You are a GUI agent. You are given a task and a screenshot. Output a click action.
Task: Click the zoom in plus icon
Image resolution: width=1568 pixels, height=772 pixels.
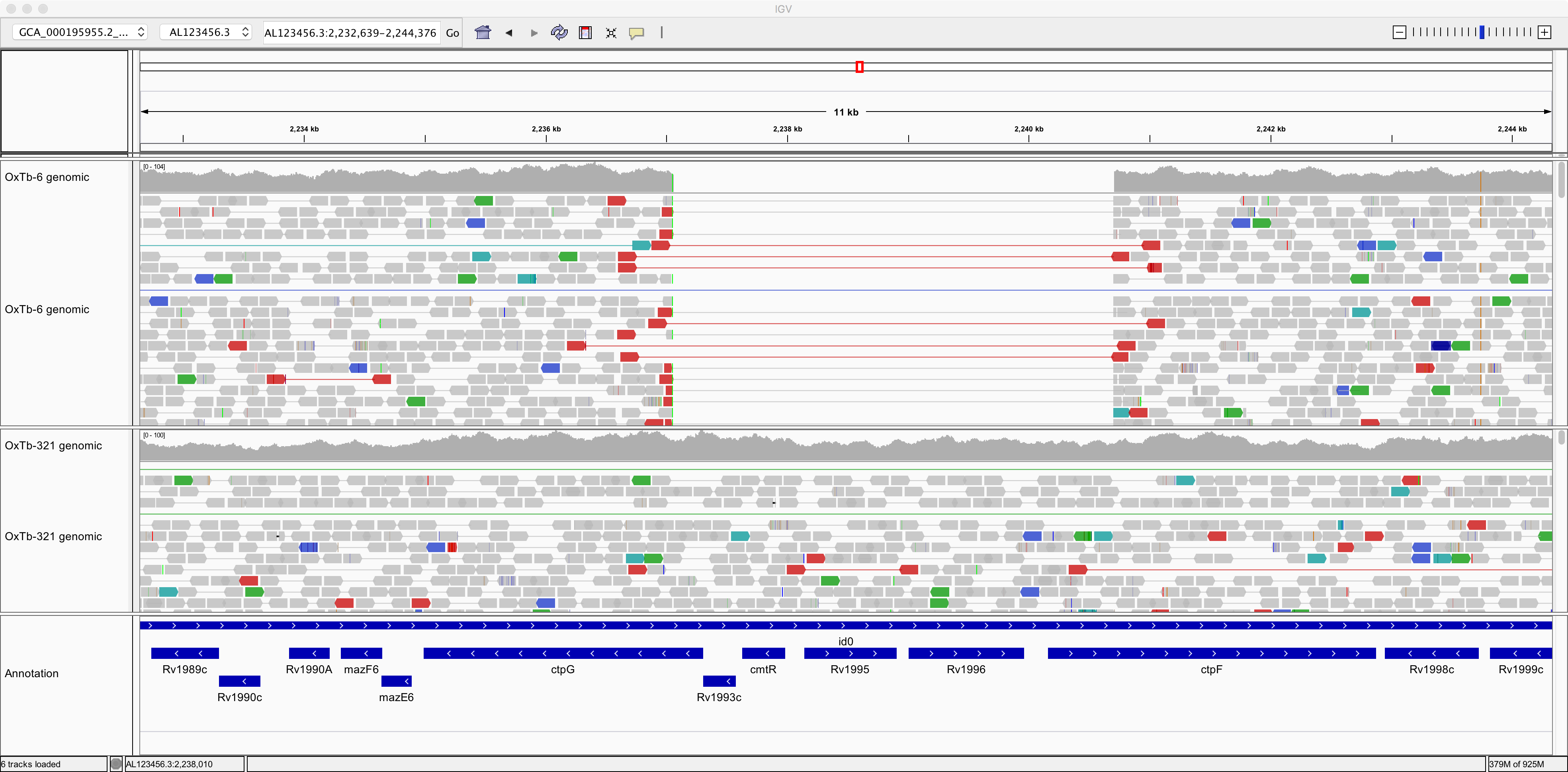(x=1544, y=32)
